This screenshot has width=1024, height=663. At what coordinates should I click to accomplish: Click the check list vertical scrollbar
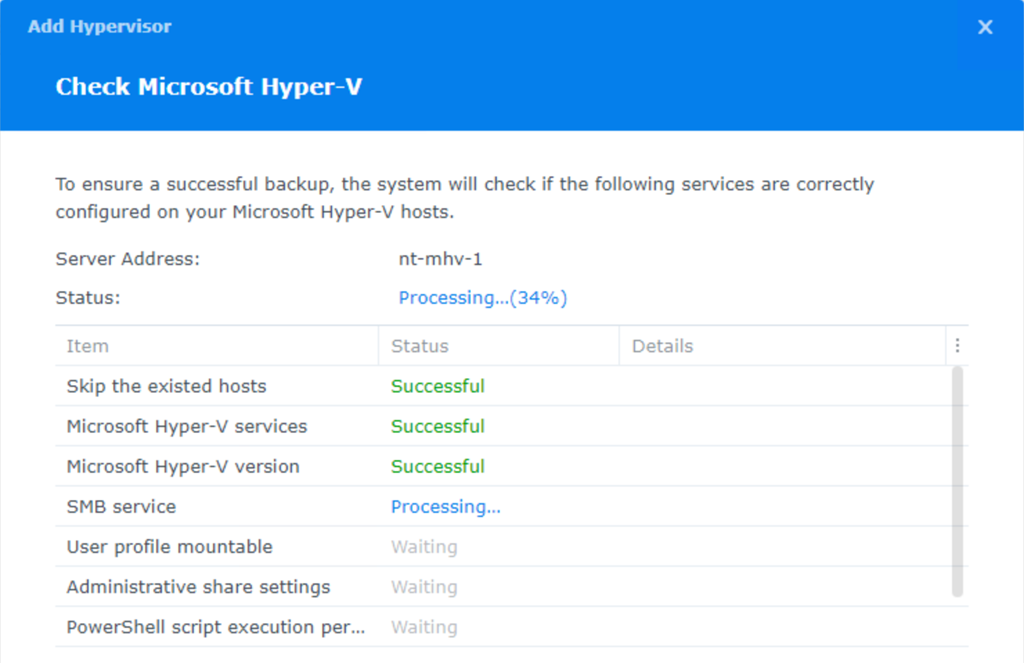tap(957, 480)
